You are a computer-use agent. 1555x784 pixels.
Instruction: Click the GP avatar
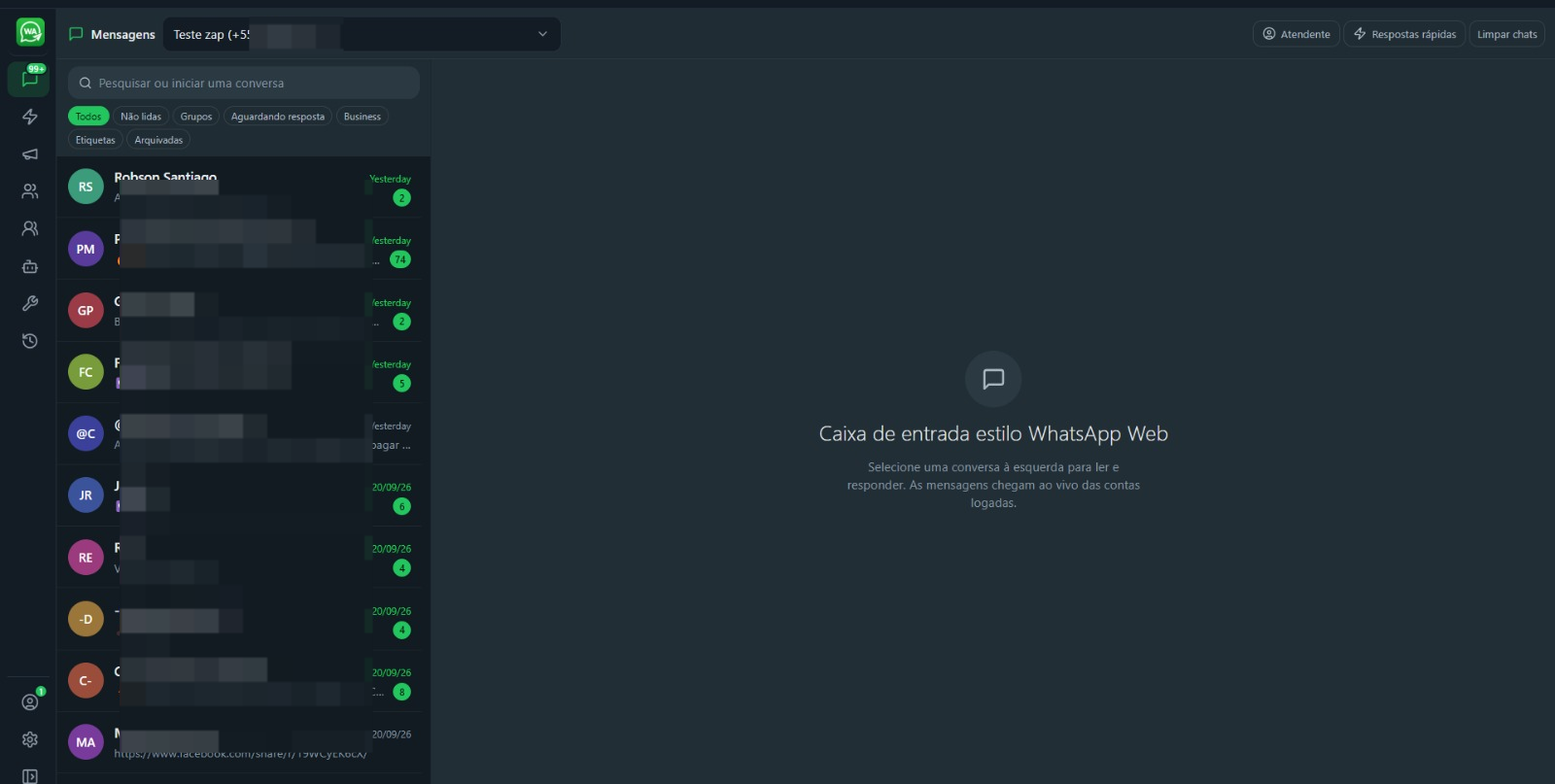[x=86, y=310]
